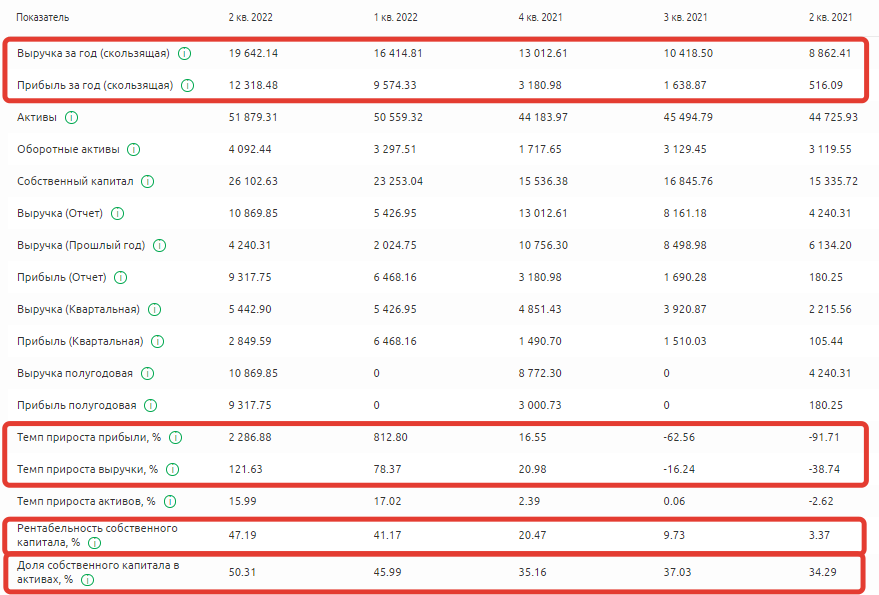
Task: Click info icon beside Темп прироста прибыли, %
Action: (176, 437)
